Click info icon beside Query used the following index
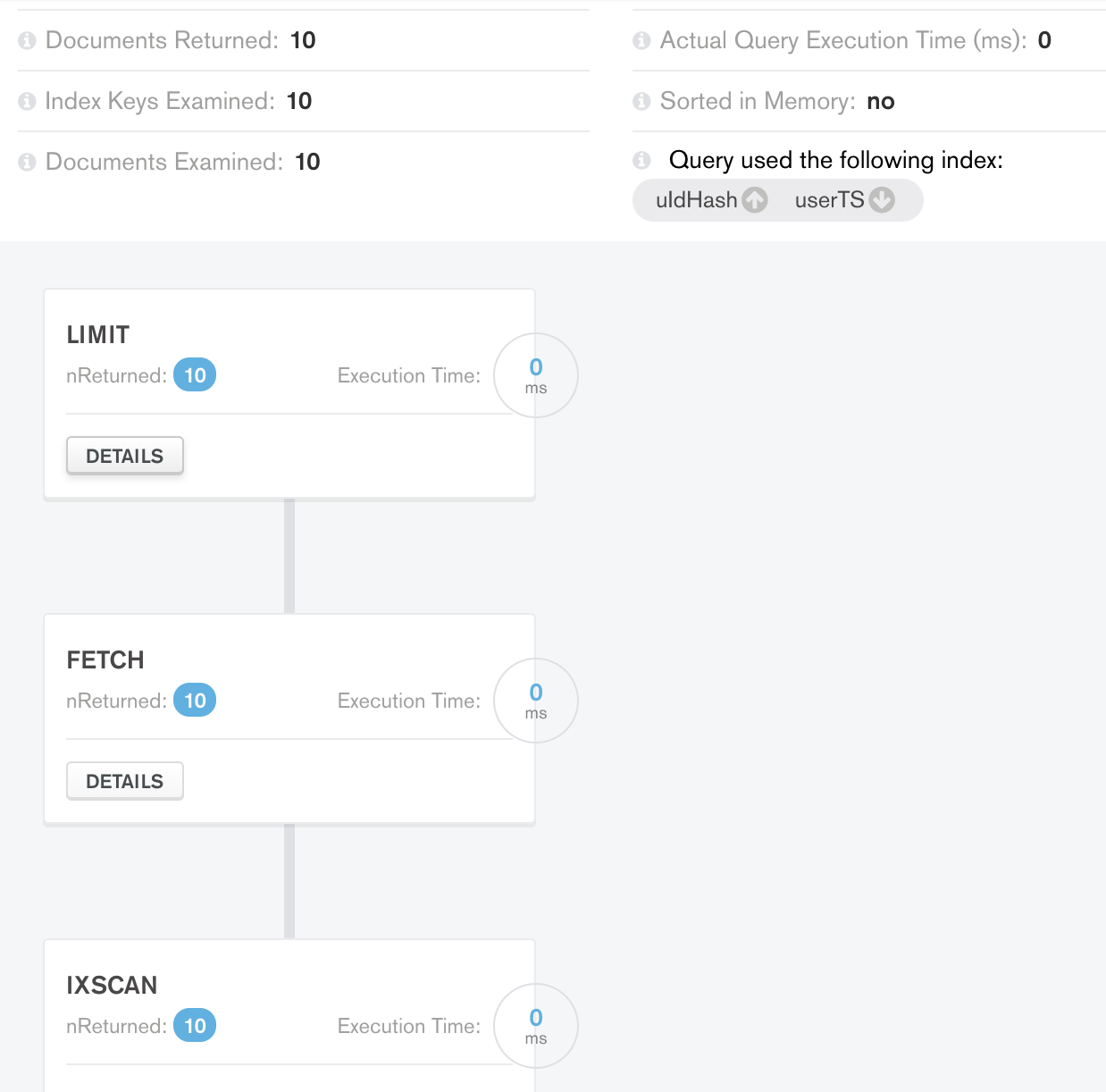Image resolution: width=1106 pixels, height=1092 pixels. pos(641,161)
